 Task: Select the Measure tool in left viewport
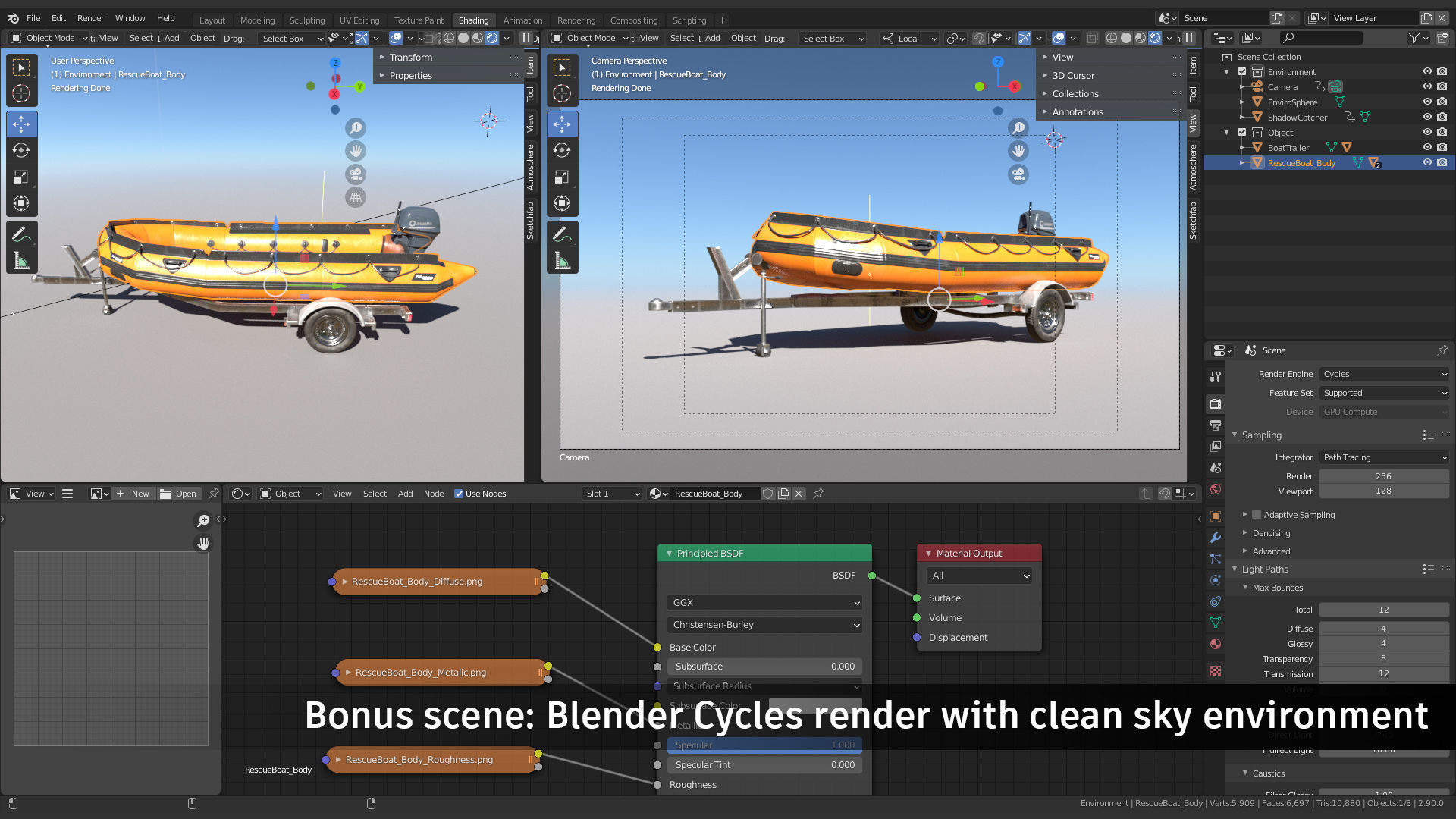21,262
